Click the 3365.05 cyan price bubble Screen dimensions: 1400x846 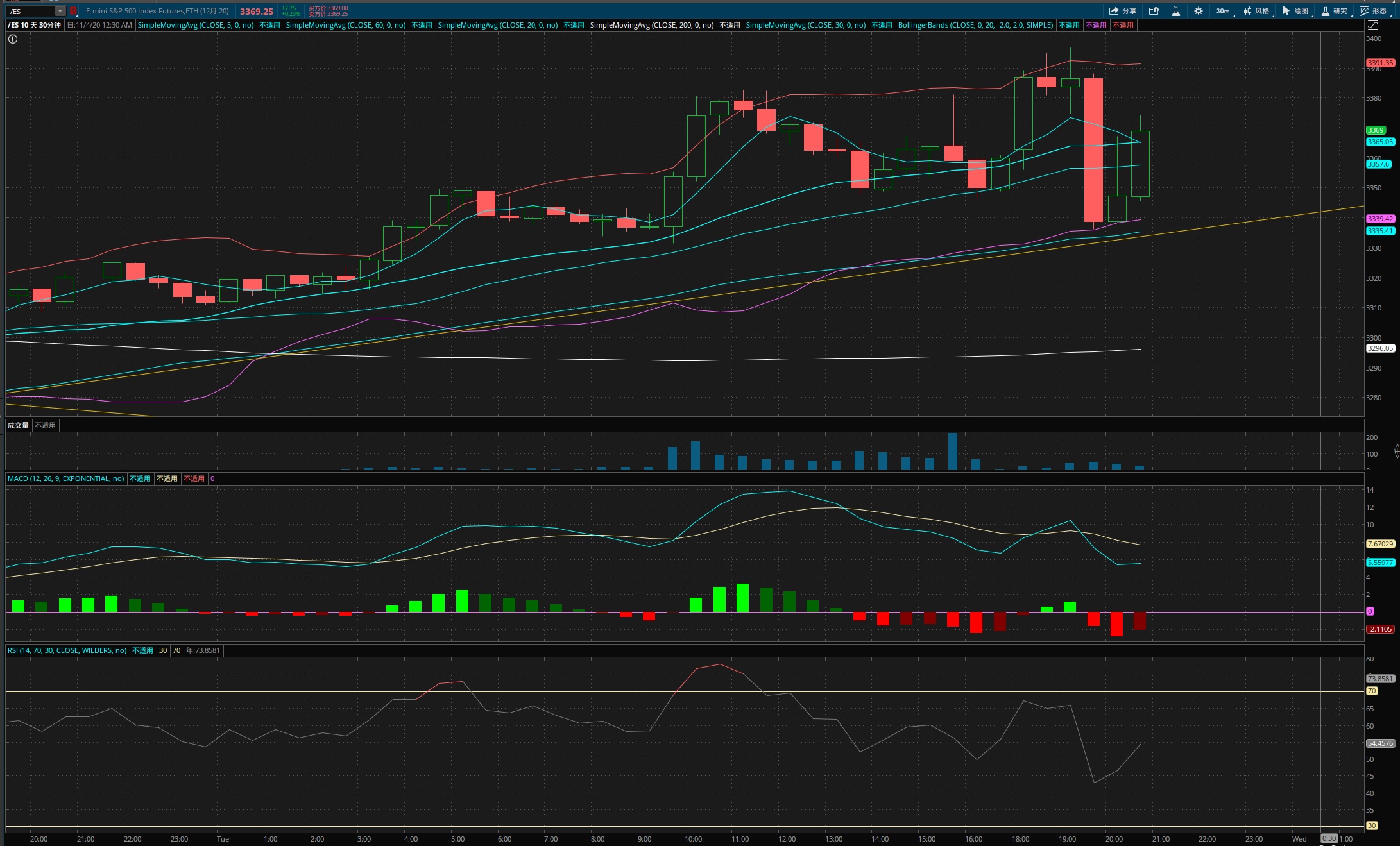[1380, 142]
